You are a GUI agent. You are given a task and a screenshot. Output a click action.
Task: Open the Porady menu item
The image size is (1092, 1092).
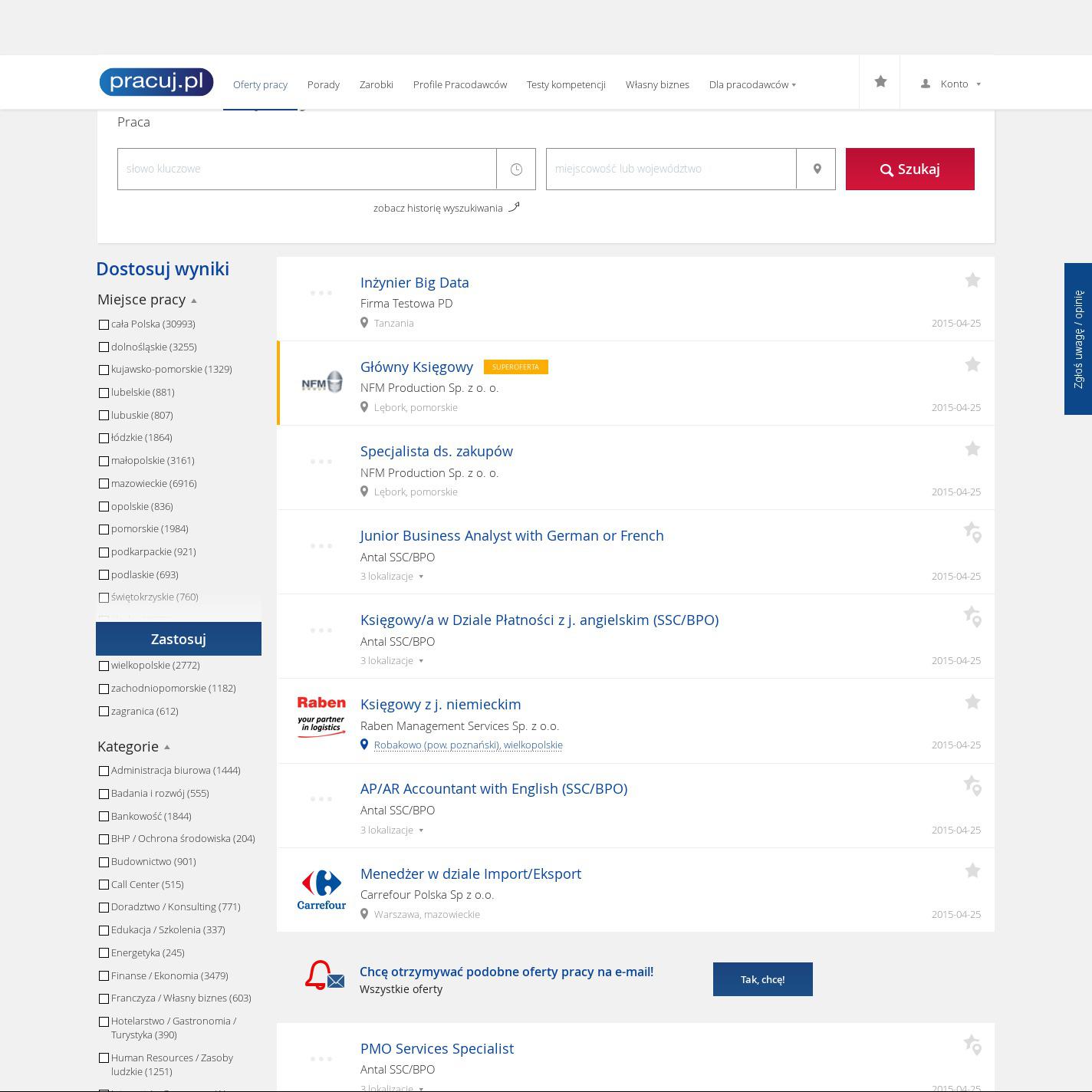323,84
